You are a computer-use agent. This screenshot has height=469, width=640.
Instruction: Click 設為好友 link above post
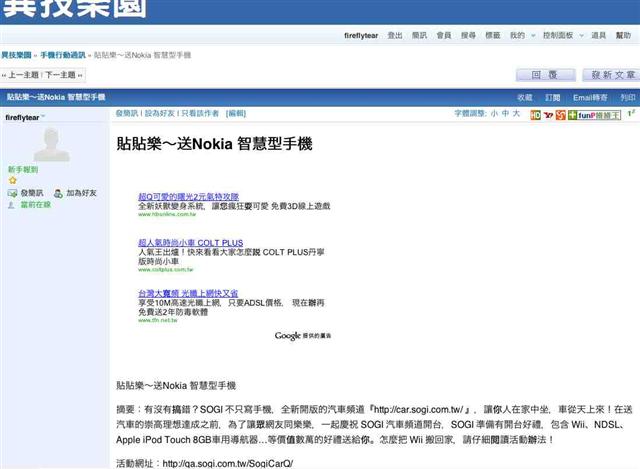click(x=160, y=113)
